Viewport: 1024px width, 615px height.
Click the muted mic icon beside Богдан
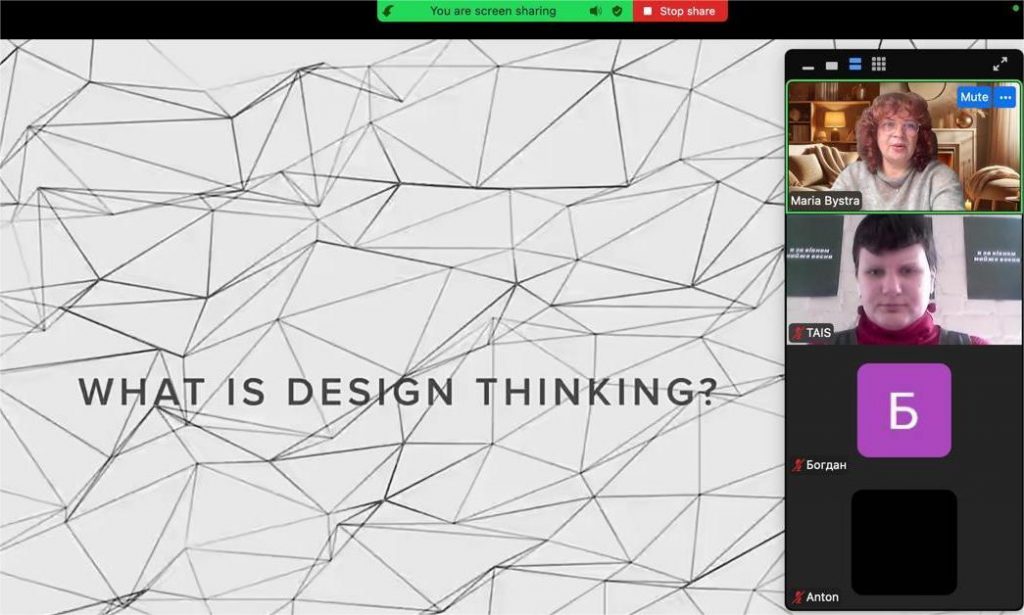(798, 465)
